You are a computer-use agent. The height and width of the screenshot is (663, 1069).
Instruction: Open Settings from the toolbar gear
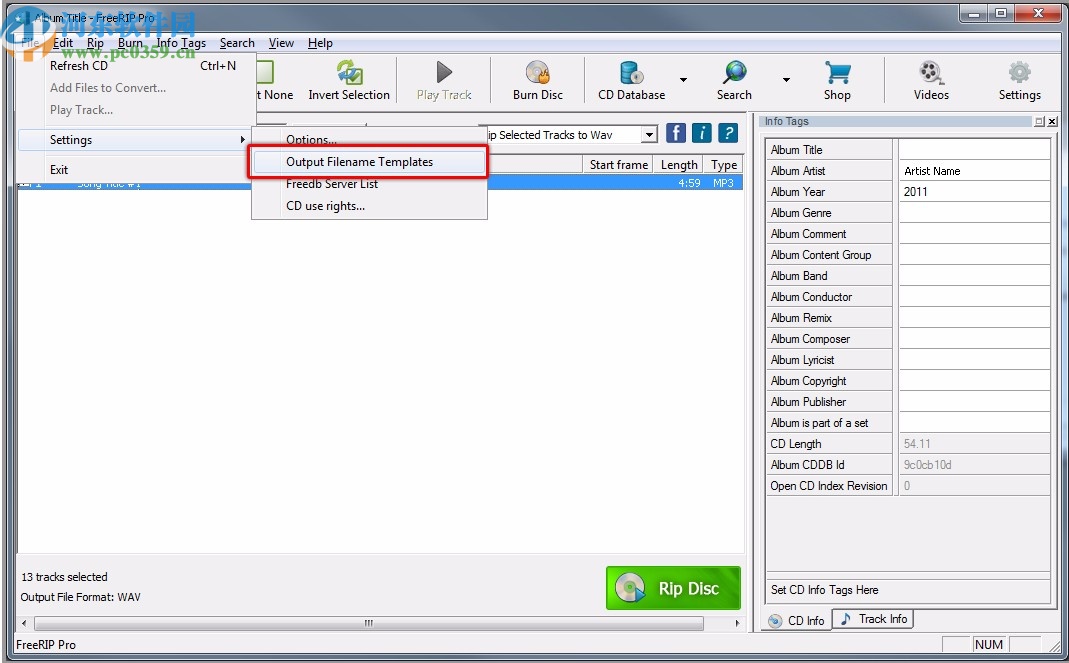click(1019, 80)
